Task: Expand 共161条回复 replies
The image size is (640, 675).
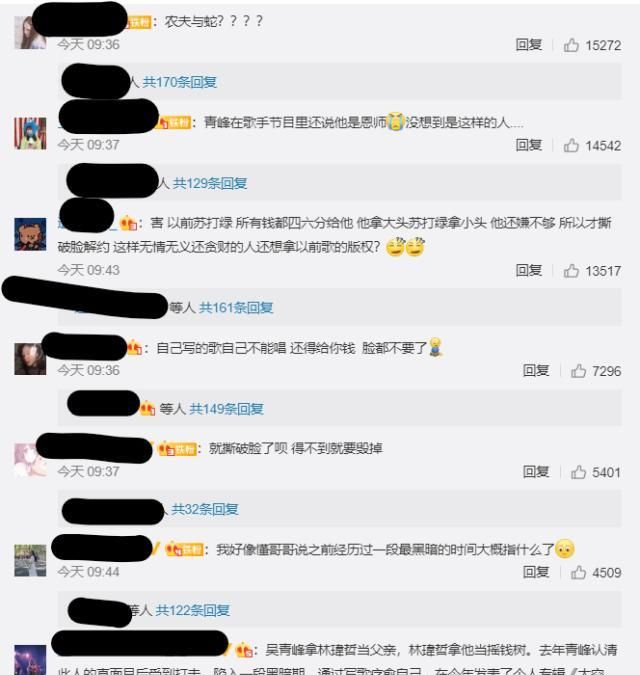Action: tap(236, 307)
